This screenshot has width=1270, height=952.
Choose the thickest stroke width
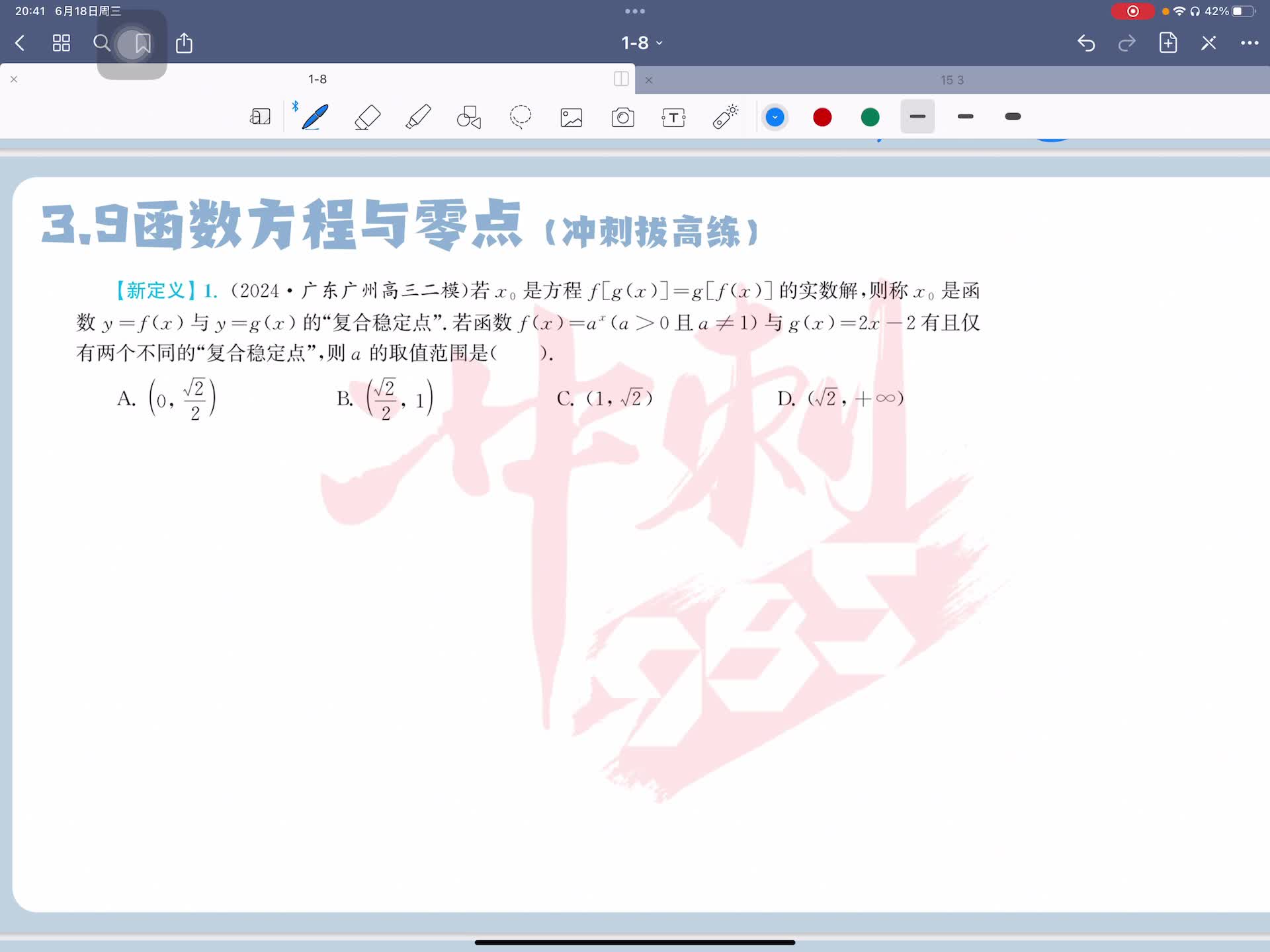click(1013, 117)
